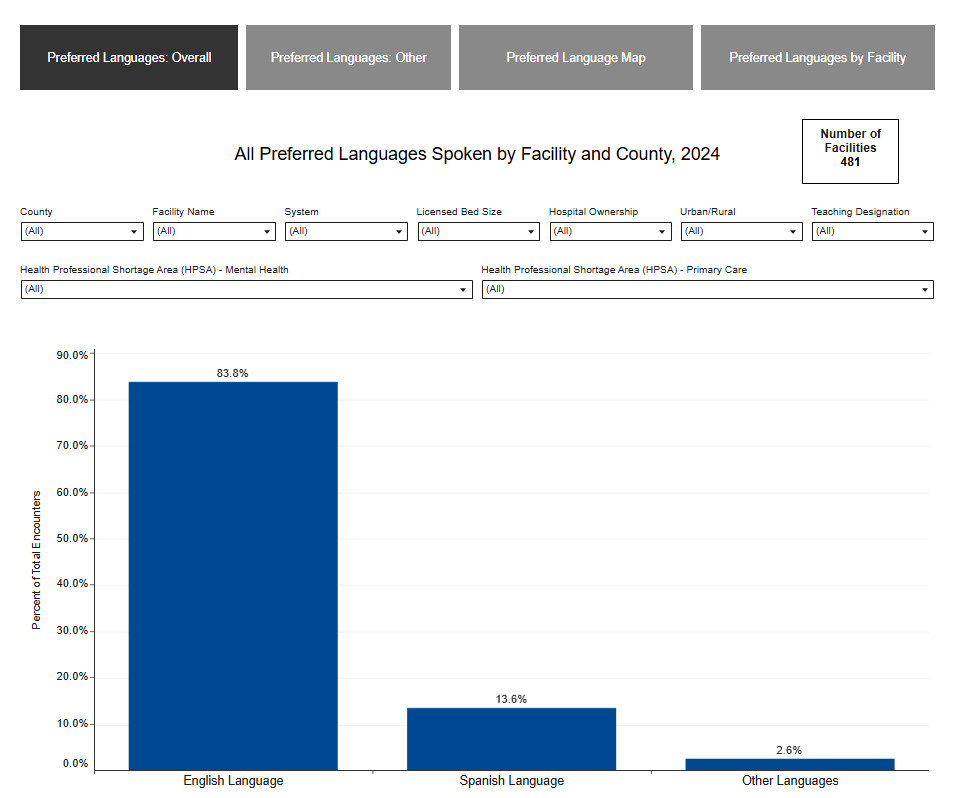Select the Spanish Language bar
This screenshot has height=798, width=956.
point(511,735)
